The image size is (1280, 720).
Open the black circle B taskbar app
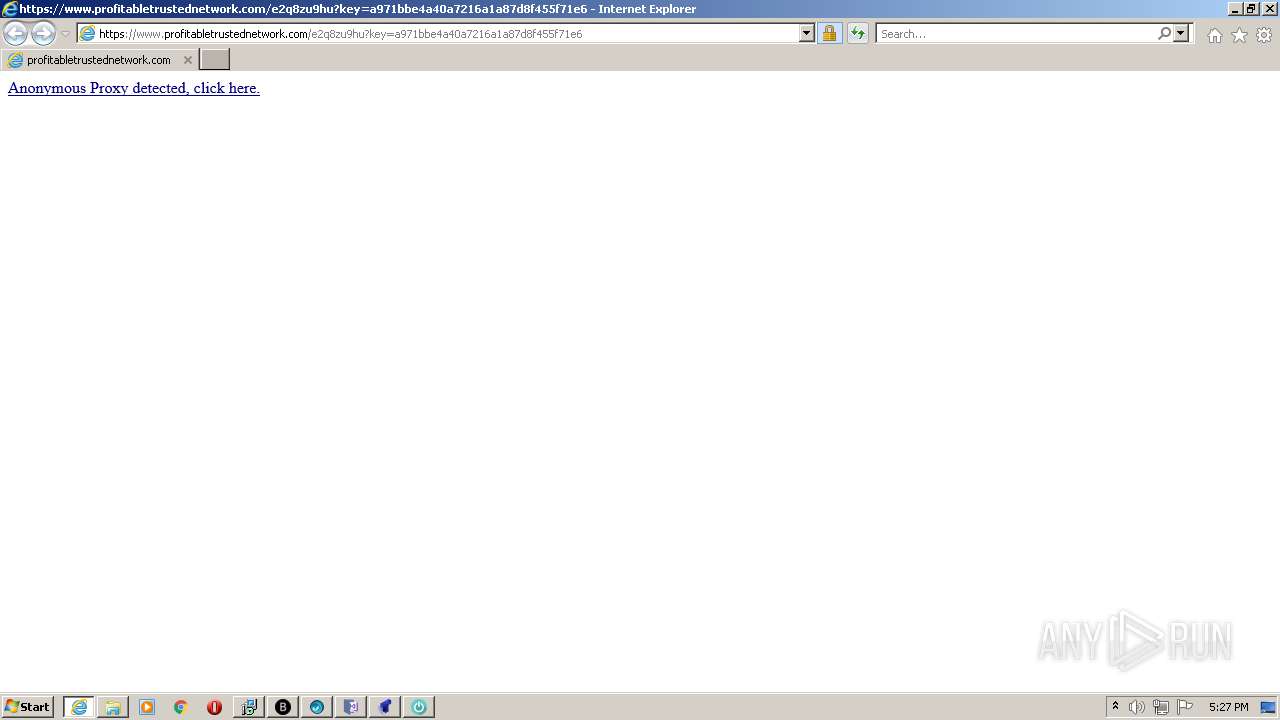(x=283, y=707)
